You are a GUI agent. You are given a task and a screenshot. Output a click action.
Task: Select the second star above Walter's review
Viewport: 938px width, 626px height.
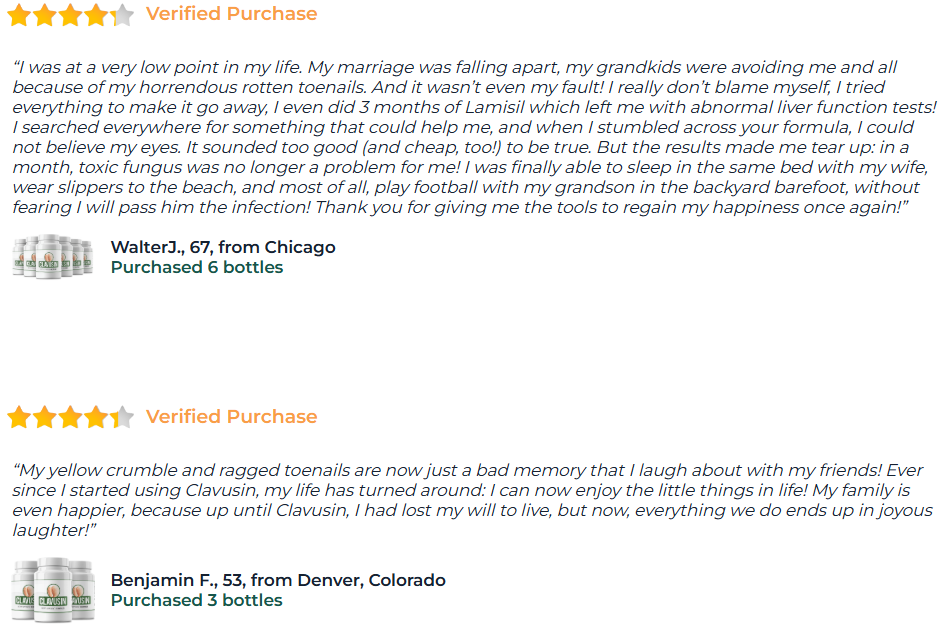click(x=45, y=15)
